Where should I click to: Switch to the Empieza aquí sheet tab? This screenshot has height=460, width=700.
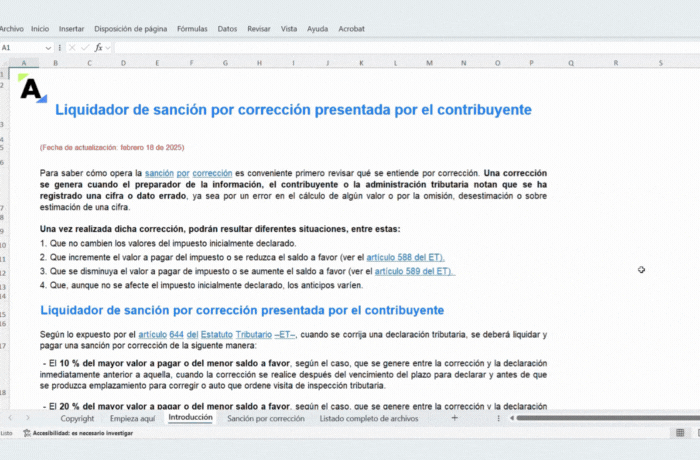(133, 418)
